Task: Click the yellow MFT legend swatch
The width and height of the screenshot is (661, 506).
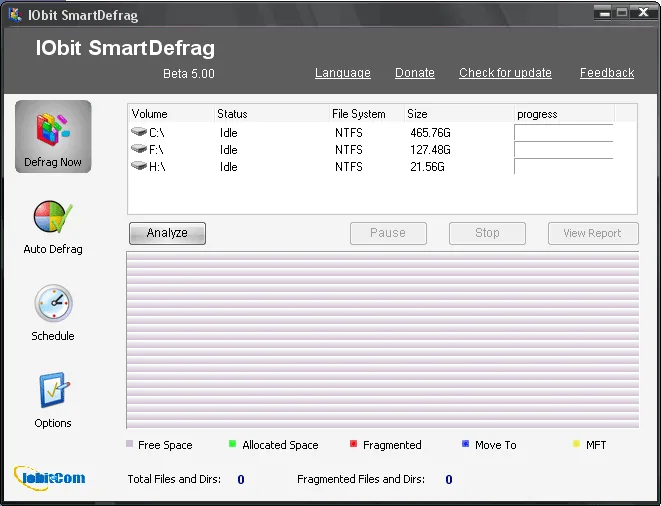Action: point(576,444)
